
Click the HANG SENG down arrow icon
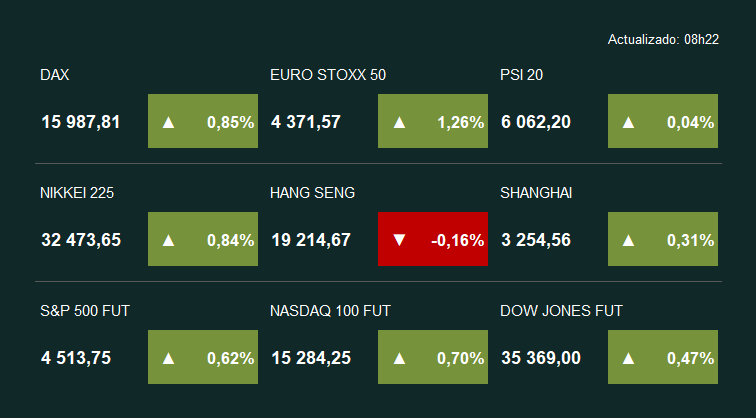399,240
